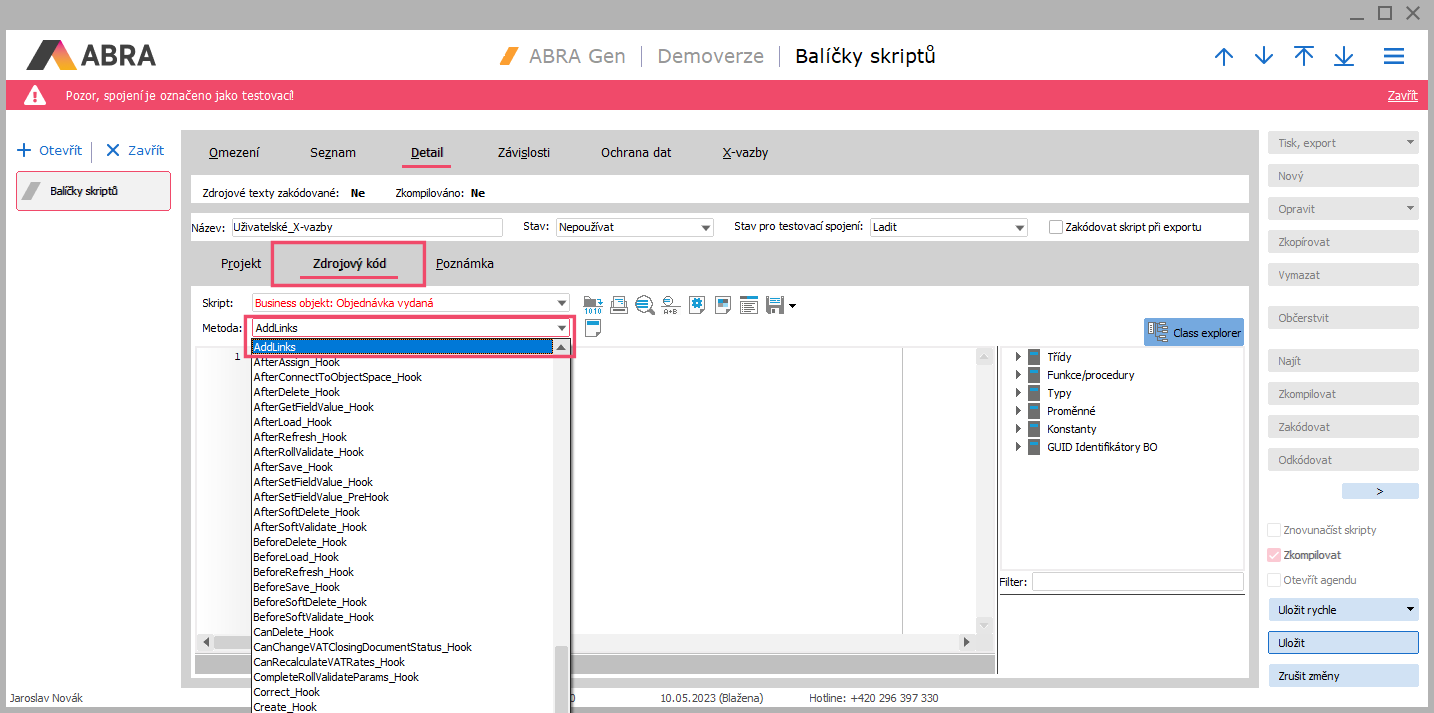Expand the 'Třídy' tree node
The height and width of the screenshot is (713, 1434).
[1018, 357]
